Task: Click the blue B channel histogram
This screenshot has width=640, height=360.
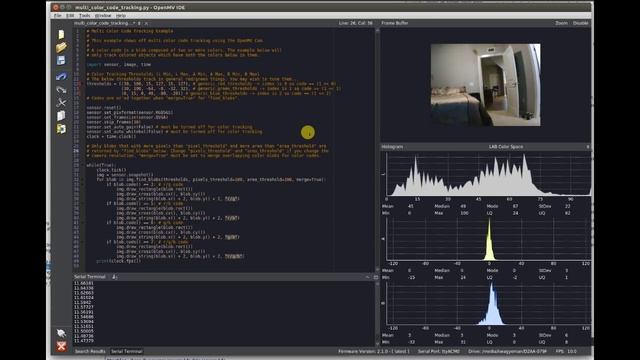Action: pos(489,304)
